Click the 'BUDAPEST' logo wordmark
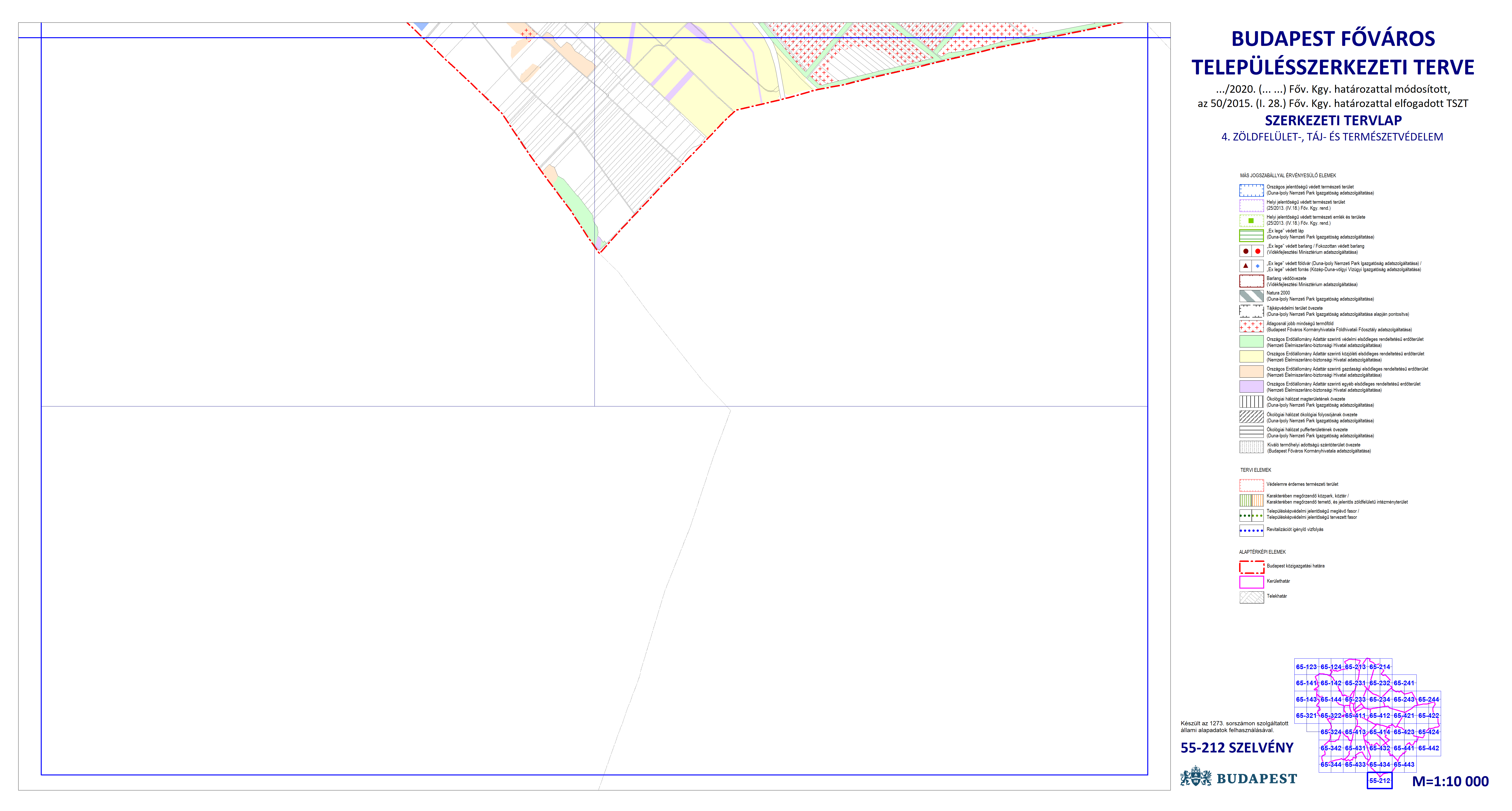Viewport: 1512px width, 811px height. [1257, 779]
